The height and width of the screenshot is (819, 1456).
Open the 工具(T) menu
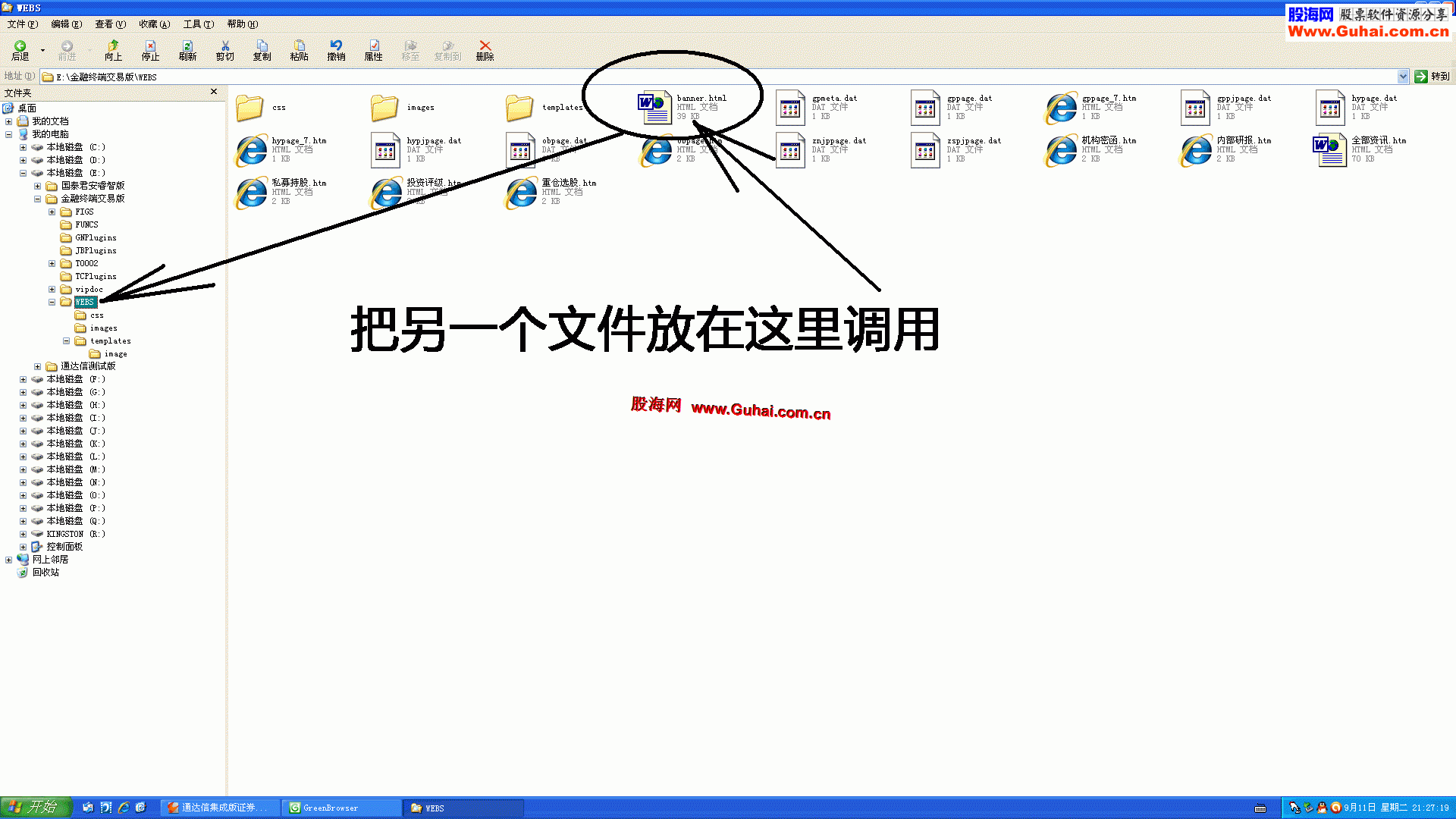coord(199,24)
